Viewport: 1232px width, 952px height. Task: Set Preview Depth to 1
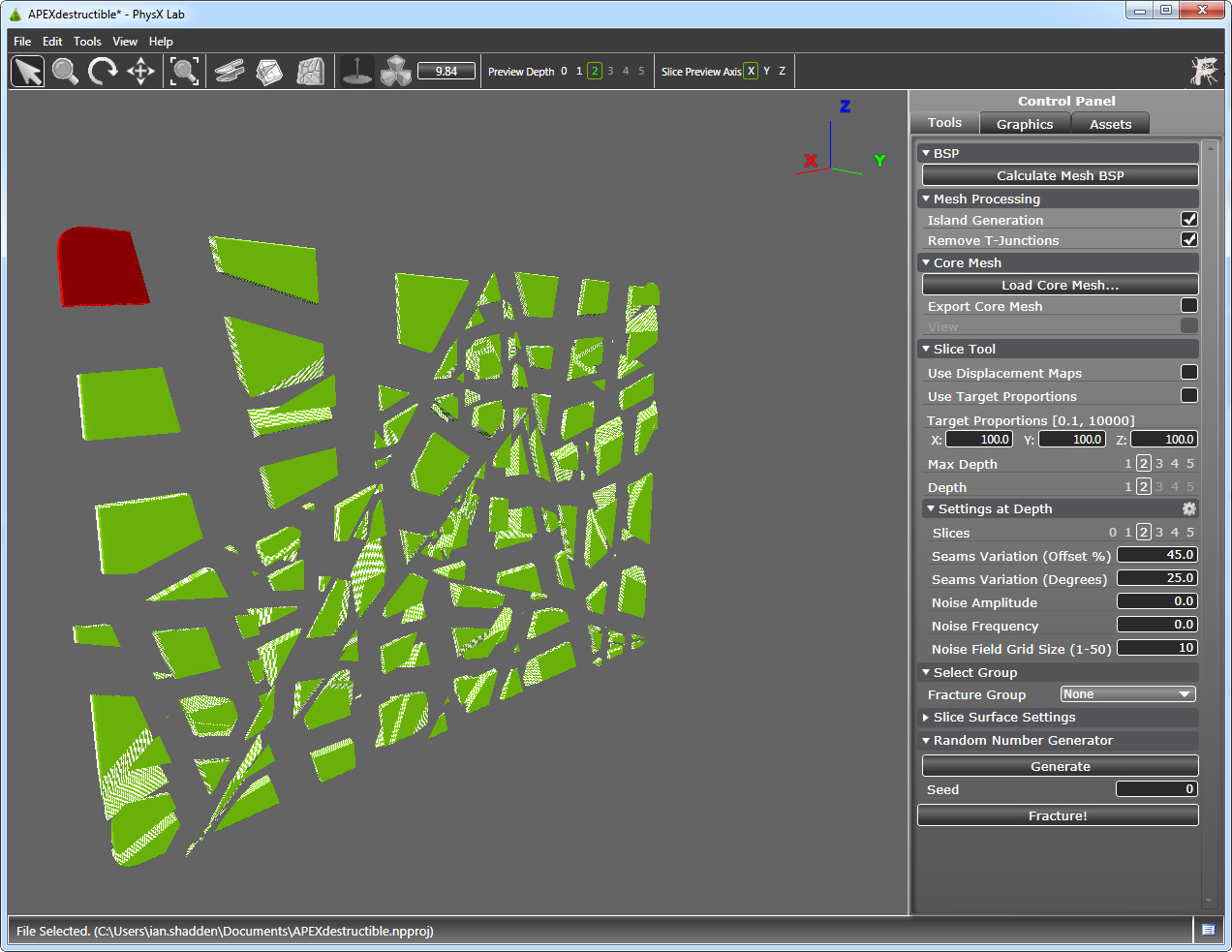pos(579,71)
